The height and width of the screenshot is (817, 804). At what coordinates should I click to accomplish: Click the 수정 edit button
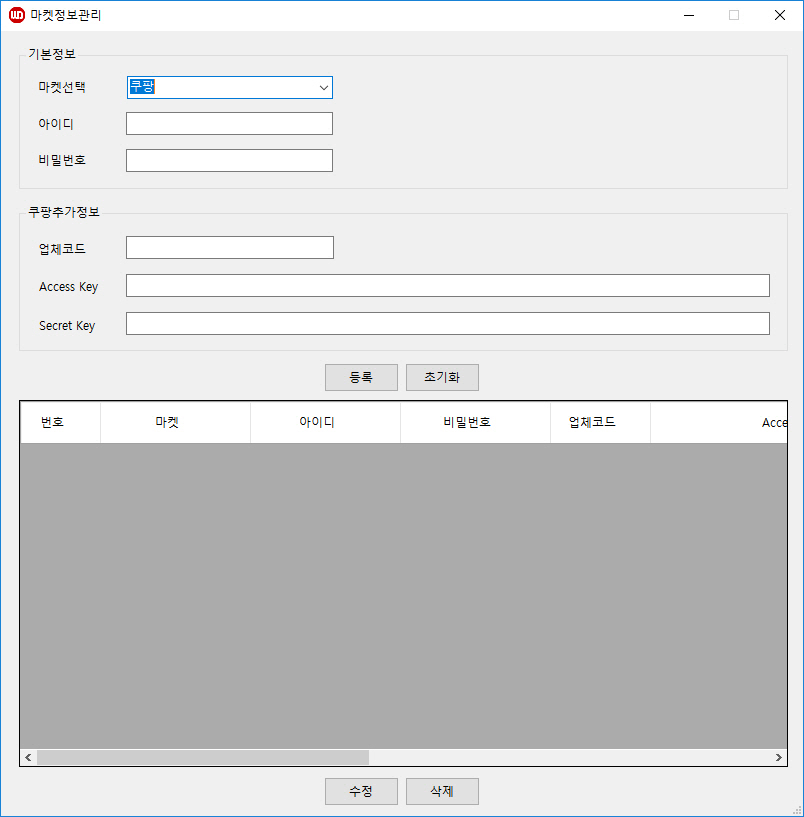coord(361,791)
